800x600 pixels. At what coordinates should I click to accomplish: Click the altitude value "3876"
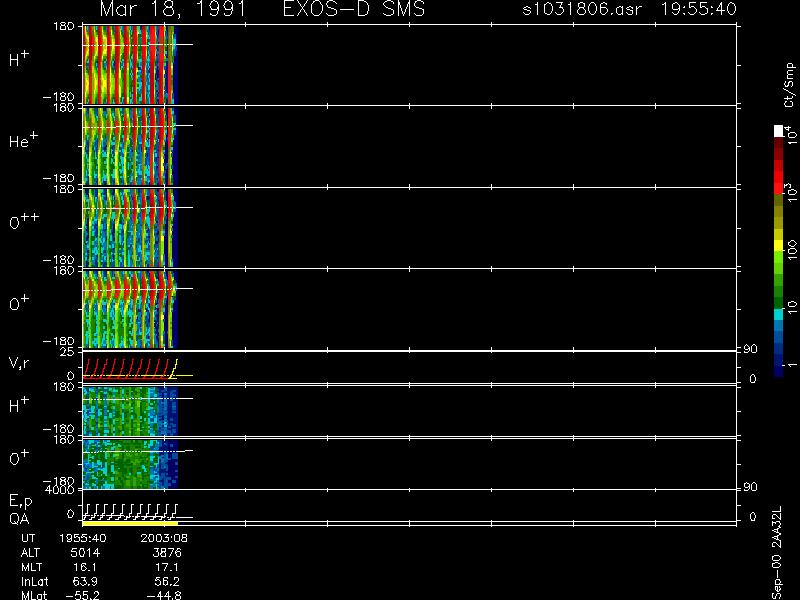167,553
